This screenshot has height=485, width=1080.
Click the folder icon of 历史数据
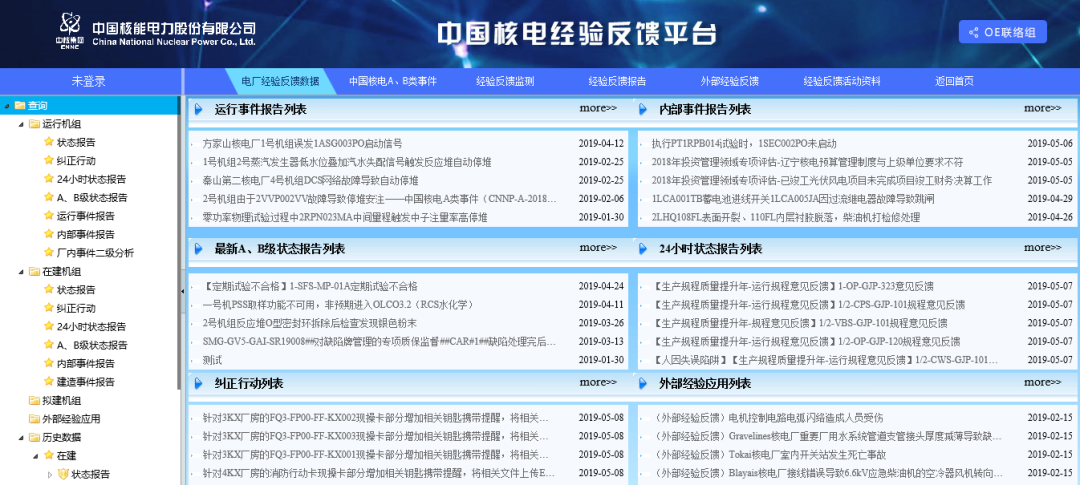click(x=34, y=437)
